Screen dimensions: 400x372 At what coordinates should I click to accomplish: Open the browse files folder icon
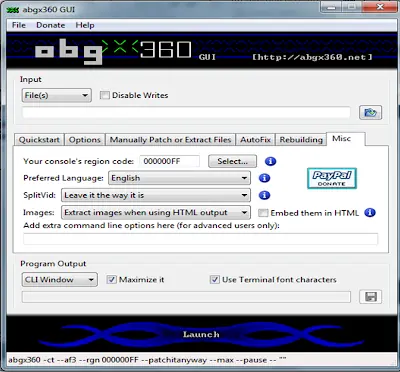pos(370,113)
